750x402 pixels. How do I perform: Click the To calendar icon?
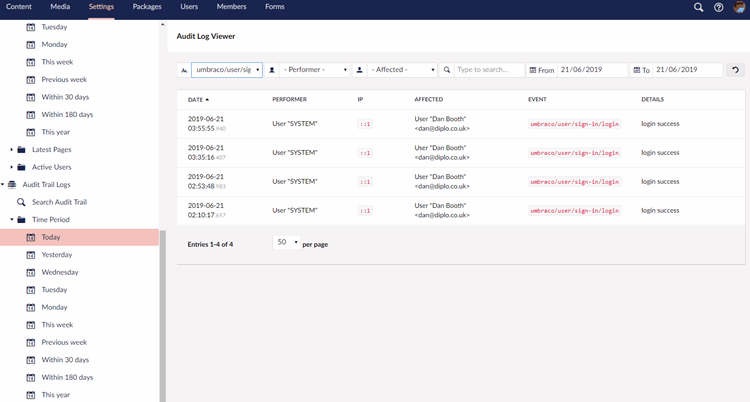click(x=637, y=70)
